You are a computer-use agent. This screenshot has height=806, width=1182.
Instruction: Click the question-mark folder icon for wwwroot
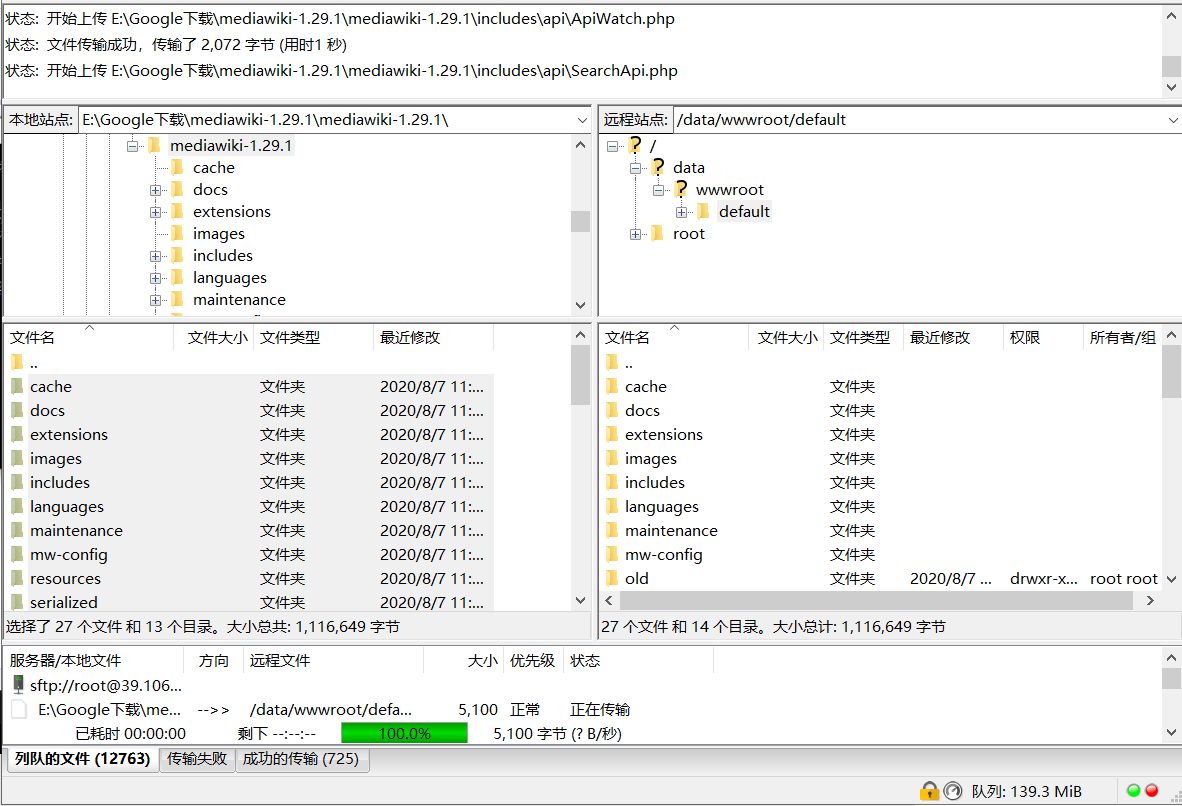[x=681, y=188]
